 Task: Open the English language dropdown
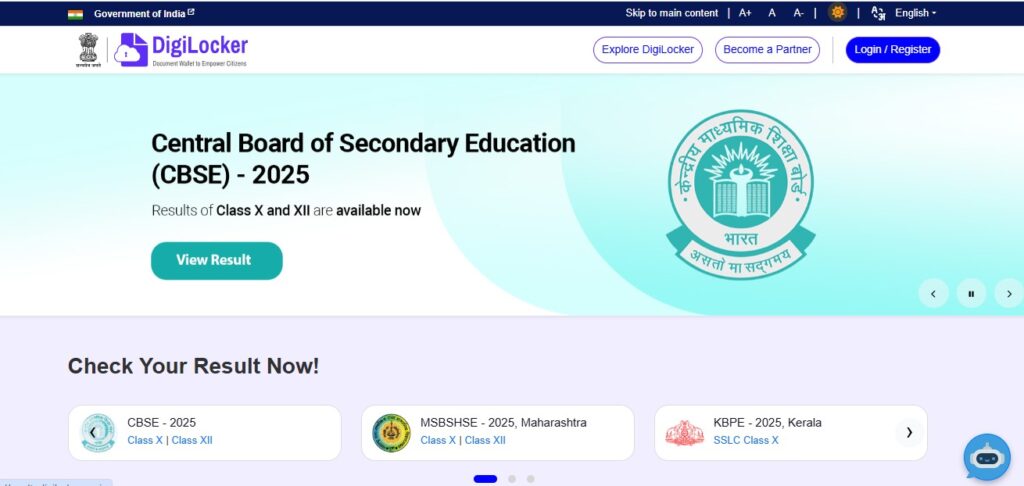[915, 13]
